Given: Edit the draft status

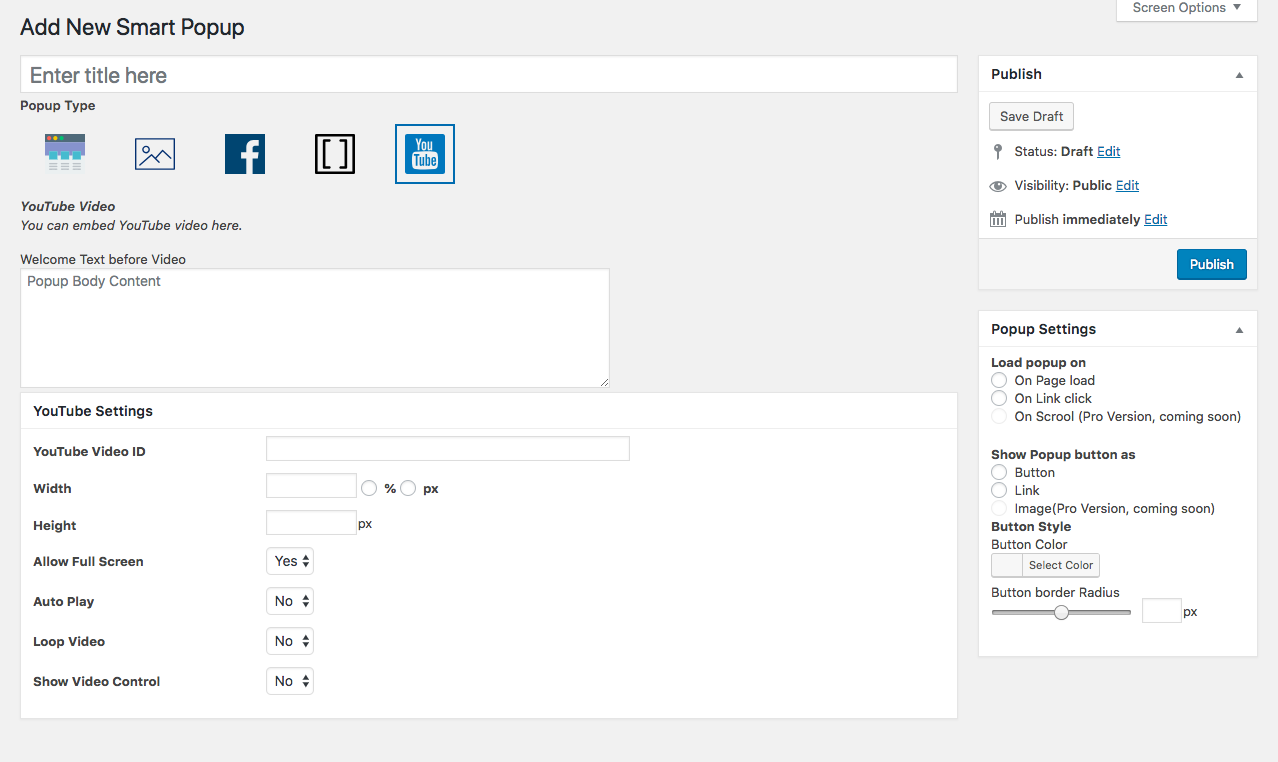Looking at the screenshot, I should point(1108,152).
